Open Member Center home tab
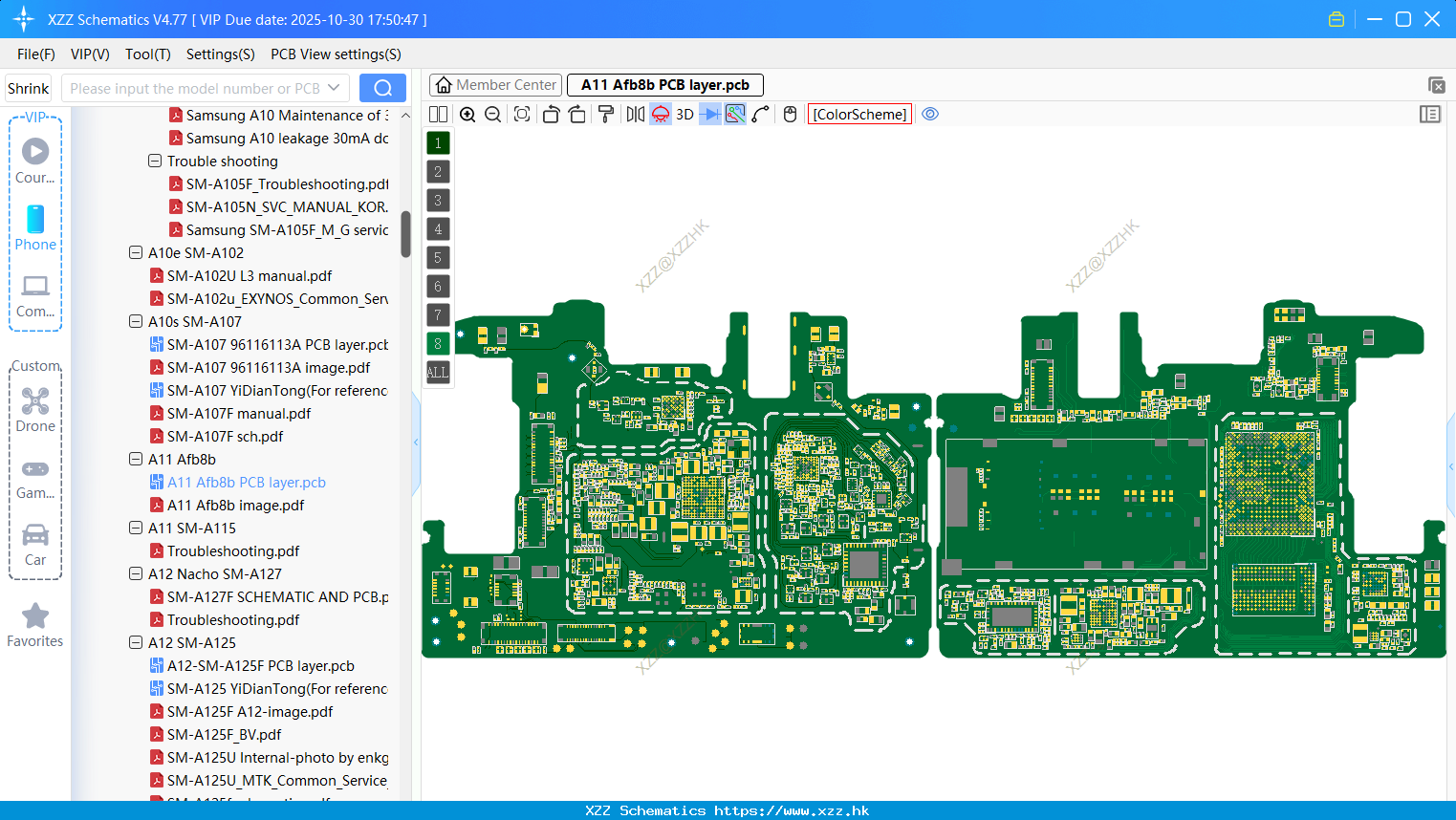Image resolution: width=1456 pixels, height=820 pixels. 496,85
